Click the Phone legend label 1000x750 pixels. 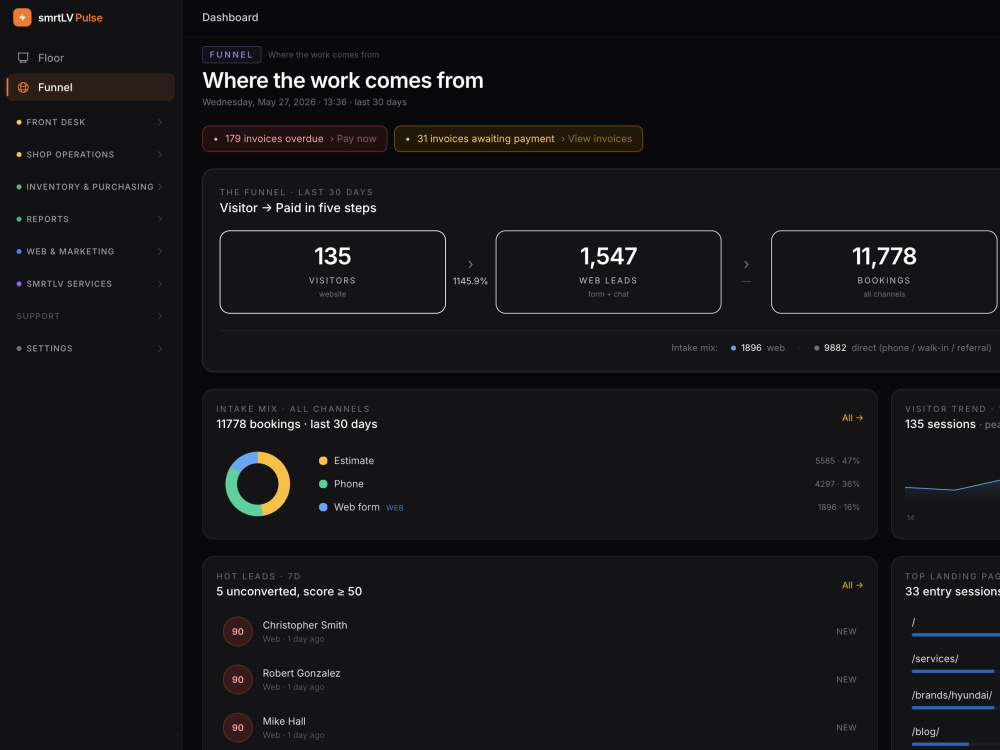pyautogui.click(x=349, y=484)
